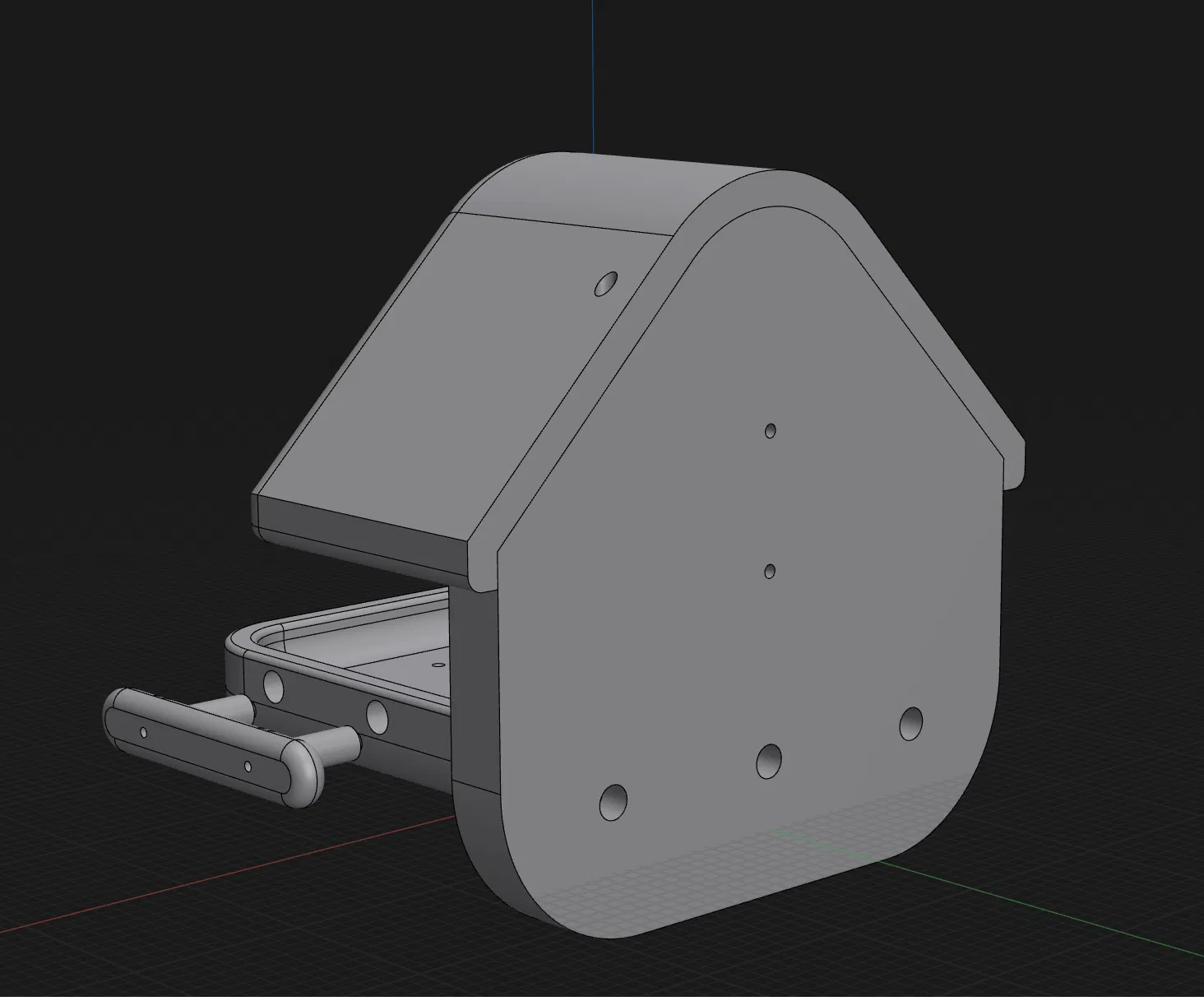
Task: Select the right hole on the drawer front
Action: [x=377, y=717]
